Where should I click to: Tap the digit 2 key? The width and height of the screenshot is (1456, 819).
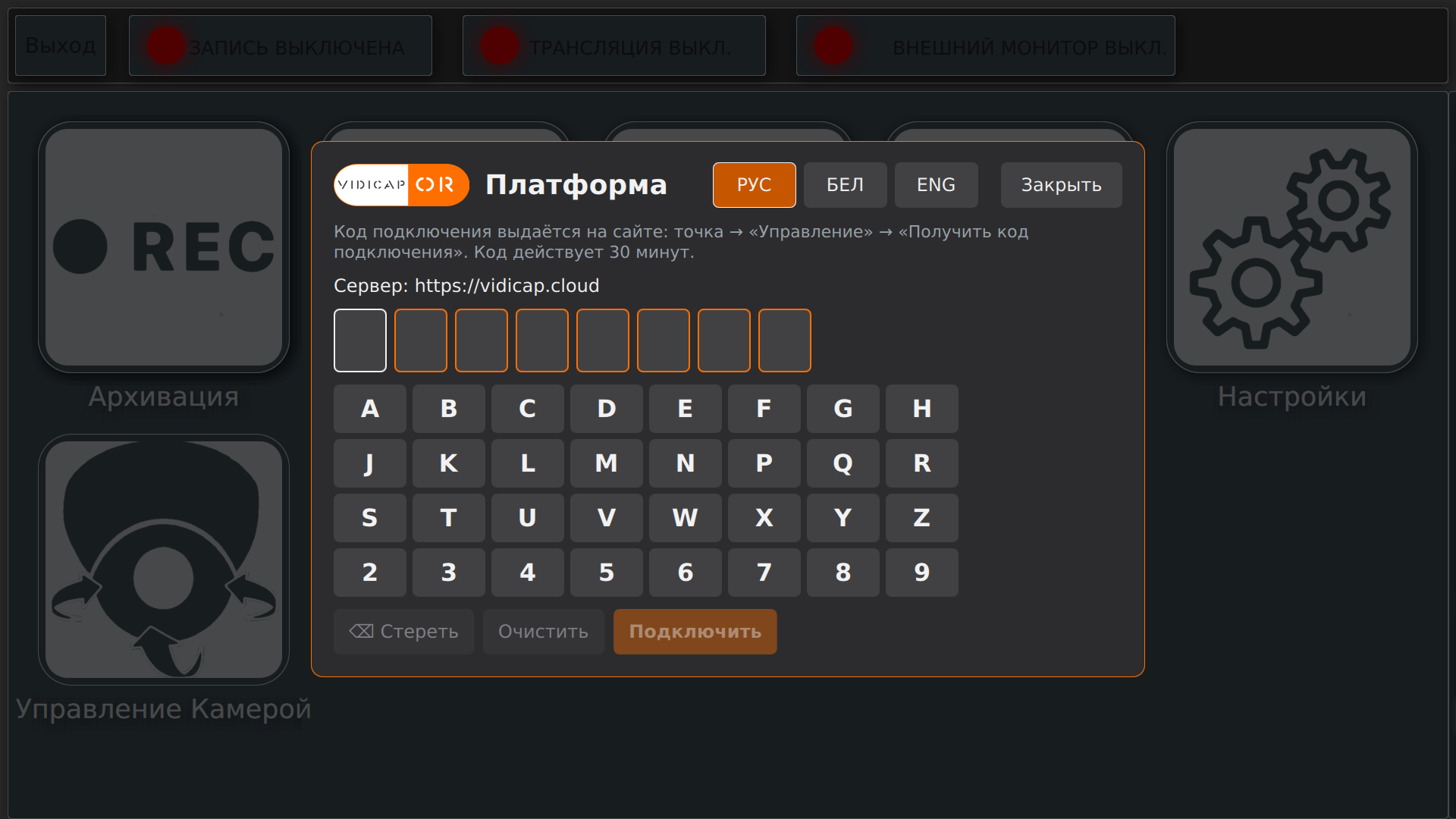tap(370, 573)
